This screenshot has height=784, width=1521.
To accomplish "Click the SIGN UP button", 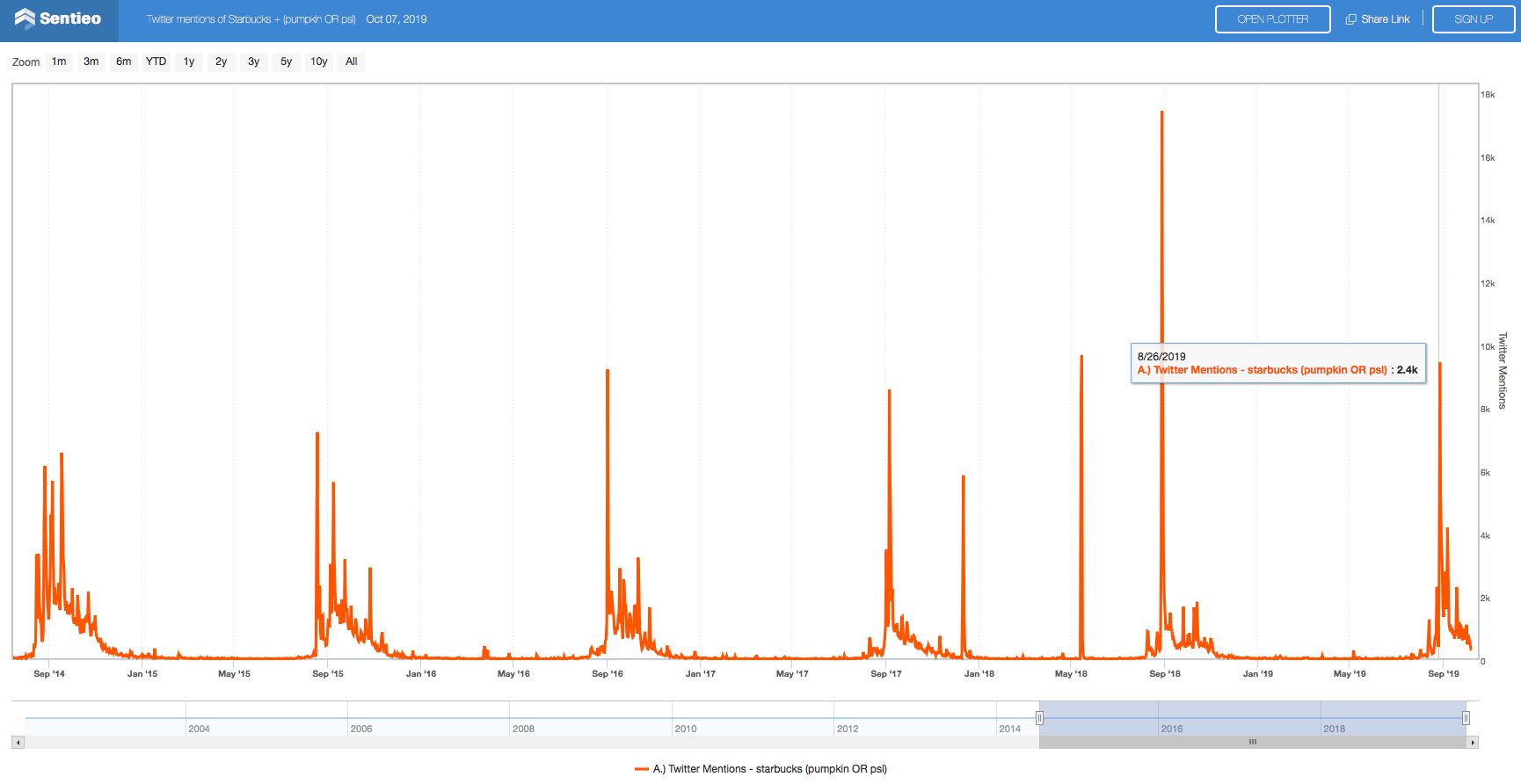I will pos(1473,19).
